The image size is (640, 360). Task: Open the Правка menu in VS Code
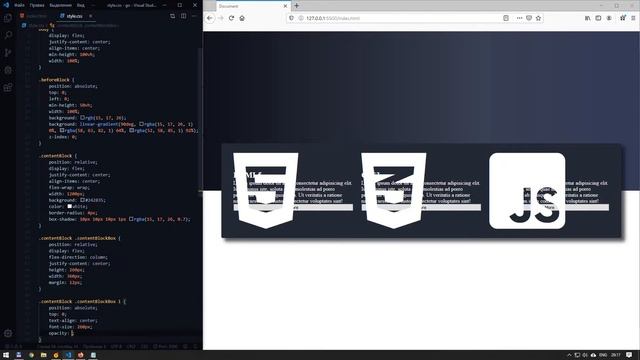[37, 5]
